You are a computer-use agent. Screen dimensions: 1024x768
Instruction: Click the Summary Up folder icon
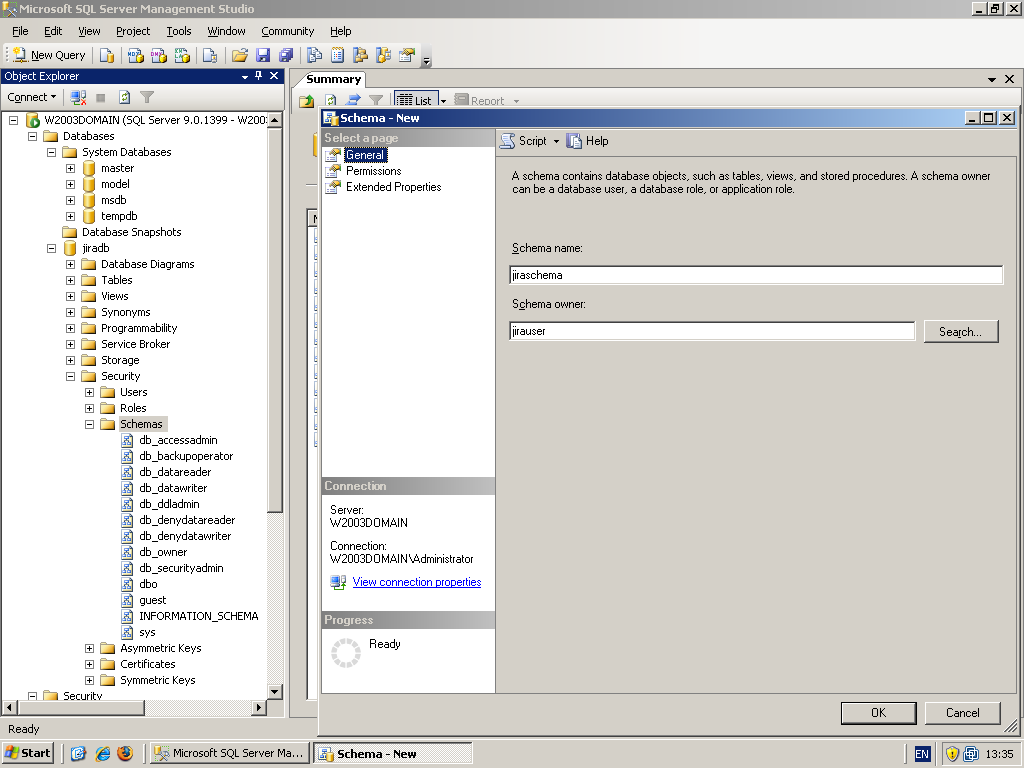(306, 101)
